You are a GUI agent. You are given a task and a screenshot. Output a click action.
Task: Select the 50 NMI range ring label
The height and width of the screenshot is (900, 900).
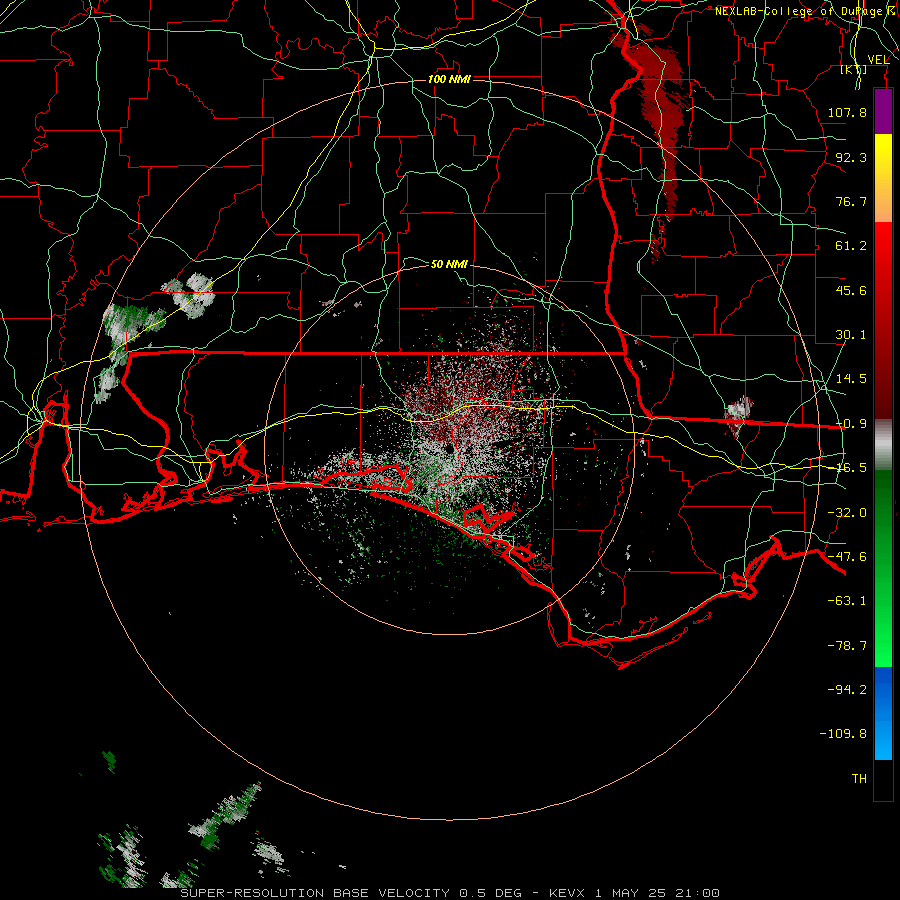pos(449,264)
